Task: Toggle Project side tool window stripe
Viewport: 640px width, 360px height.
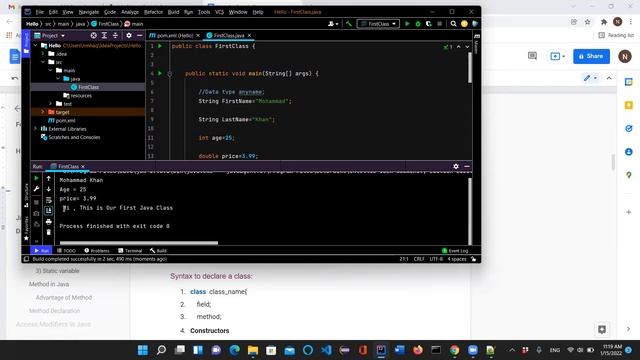Action: coord(26,43)
